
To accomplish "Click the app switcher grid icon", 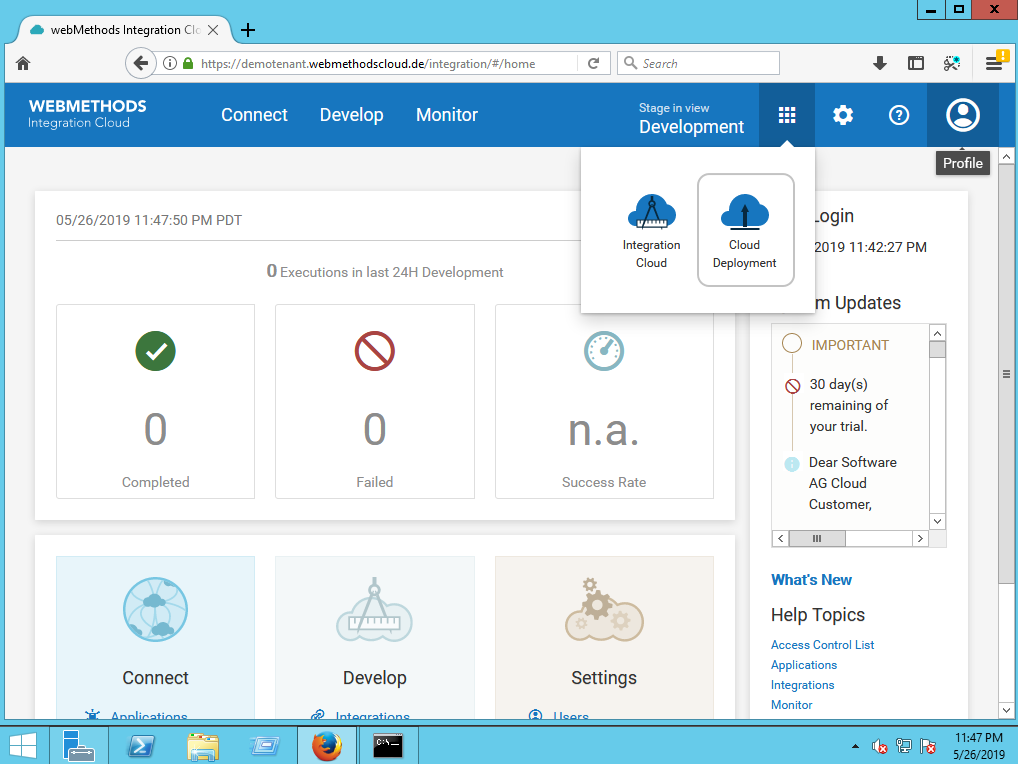I will pos(787,115).
